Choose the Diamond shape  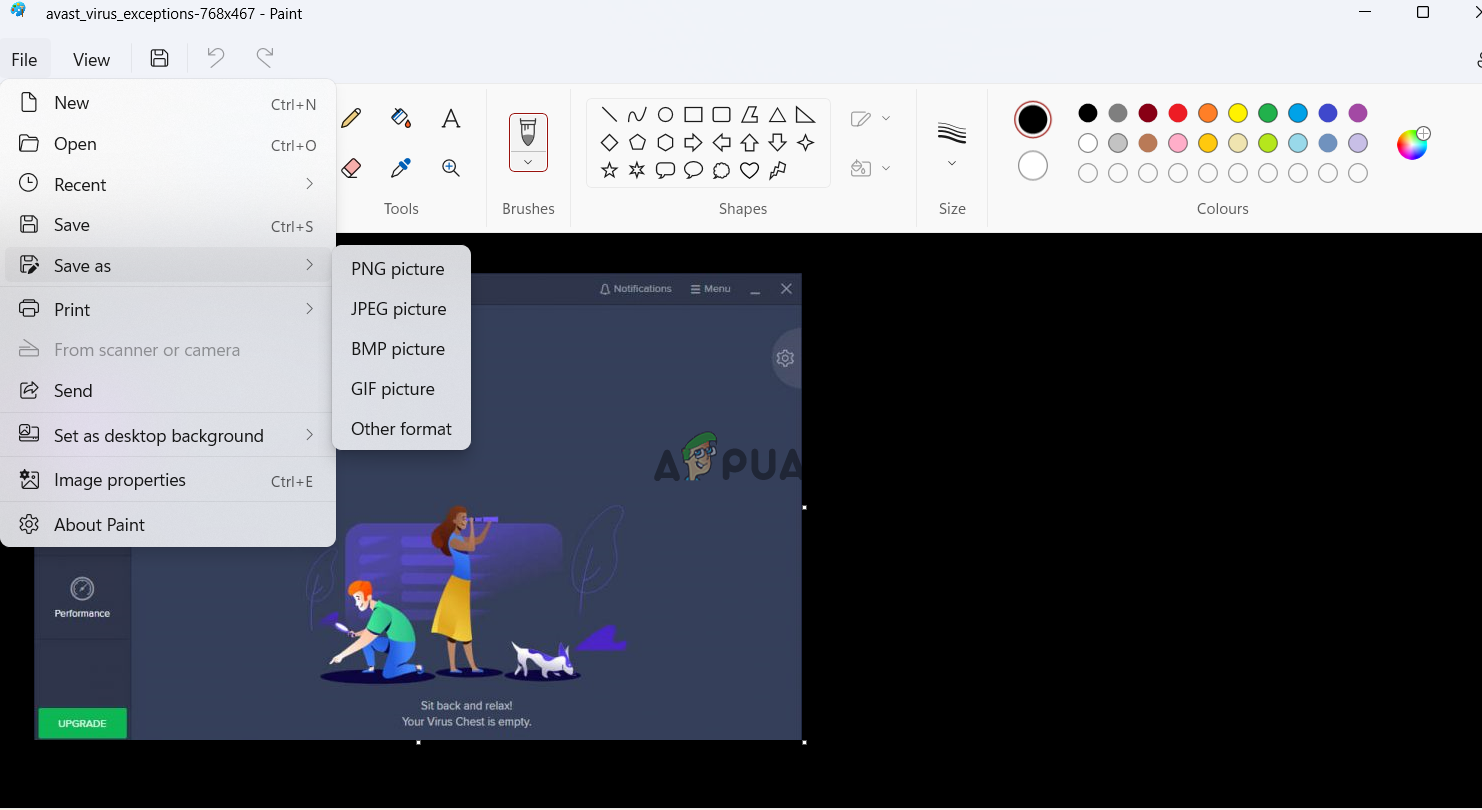609,143
